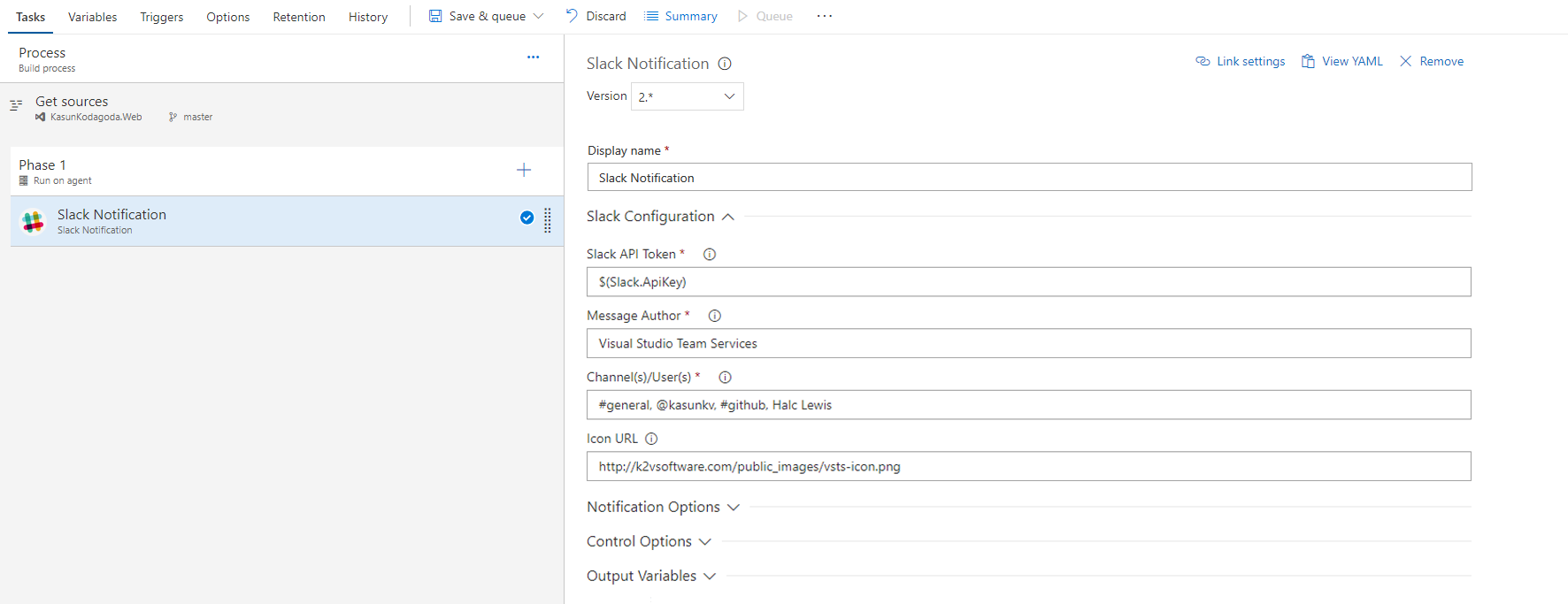The height and width of the screenshot is (604, 1568).
Task: Select the Slack Notification task row
Action: tap(287, 221)
